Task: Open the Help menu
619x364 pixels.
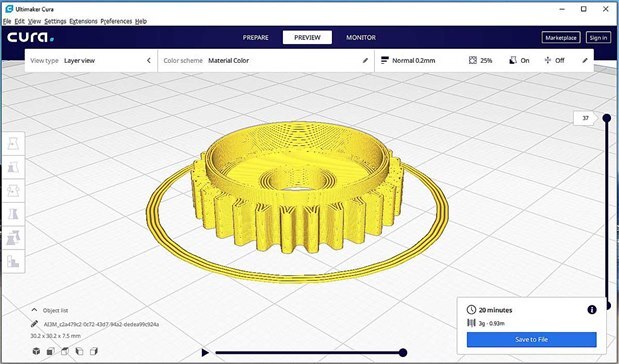Action: click(x=141, y=21)
